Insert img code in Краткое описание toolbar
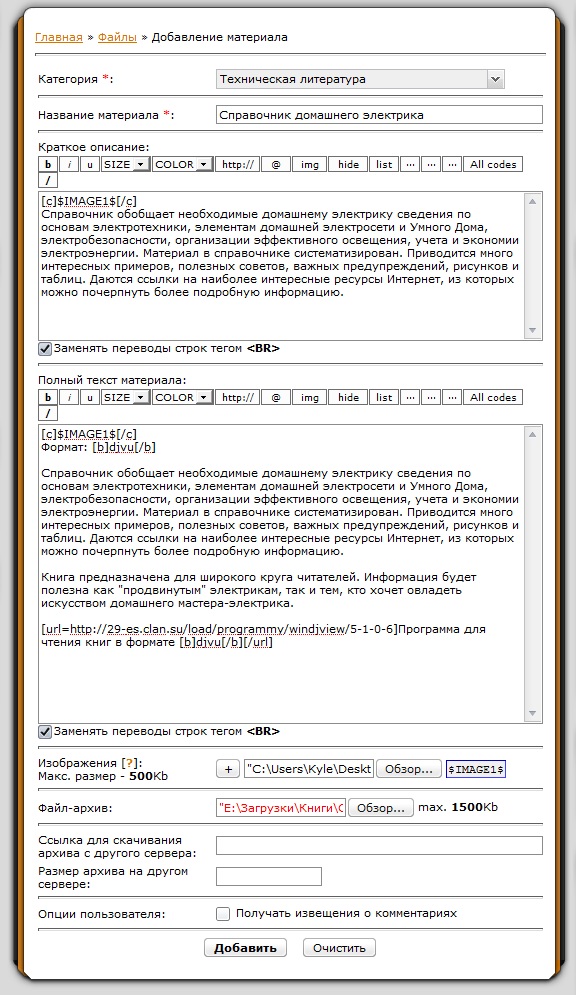Screen dimensions: 576x995 310,164
